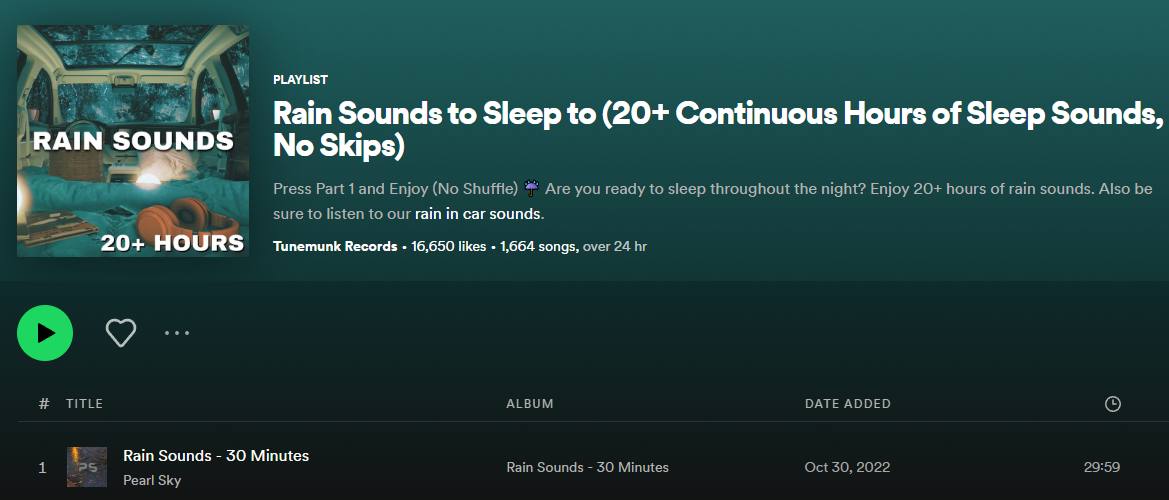Viewport: 1169px width, 500px height.
Task: Click the clock duration column icon
Action: pyautogui.click(x=1112, y=404)
